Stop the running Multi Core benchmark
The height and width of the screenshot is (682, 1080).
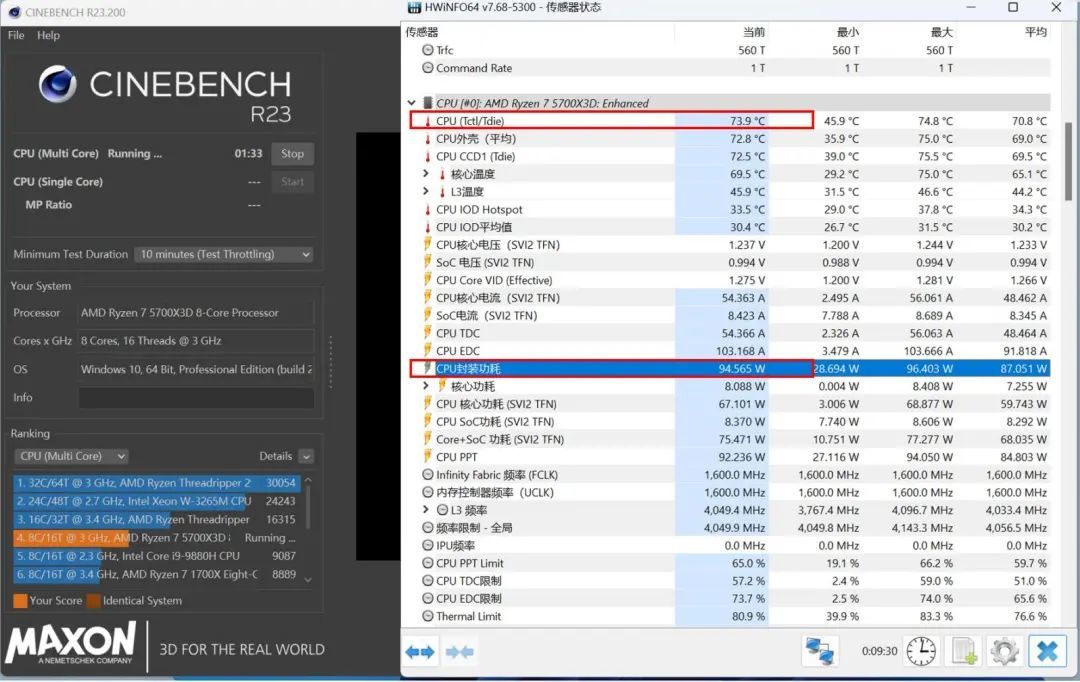pyautogui.click(x=292, y=153)
